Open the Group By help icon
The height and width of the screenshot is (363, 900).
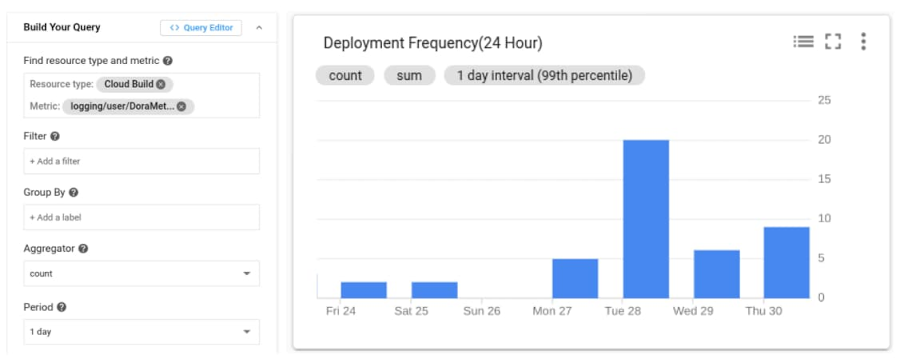[x=73, y=192]
